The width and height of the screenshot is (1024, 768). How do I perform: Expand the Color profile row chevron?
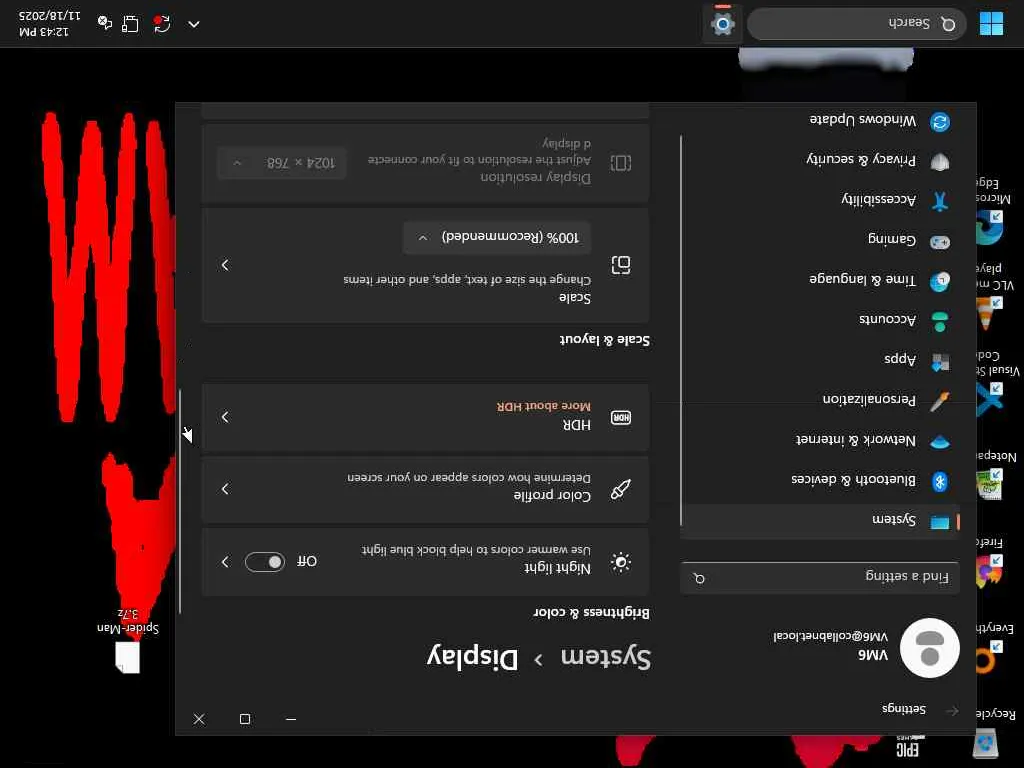point(225,488)
